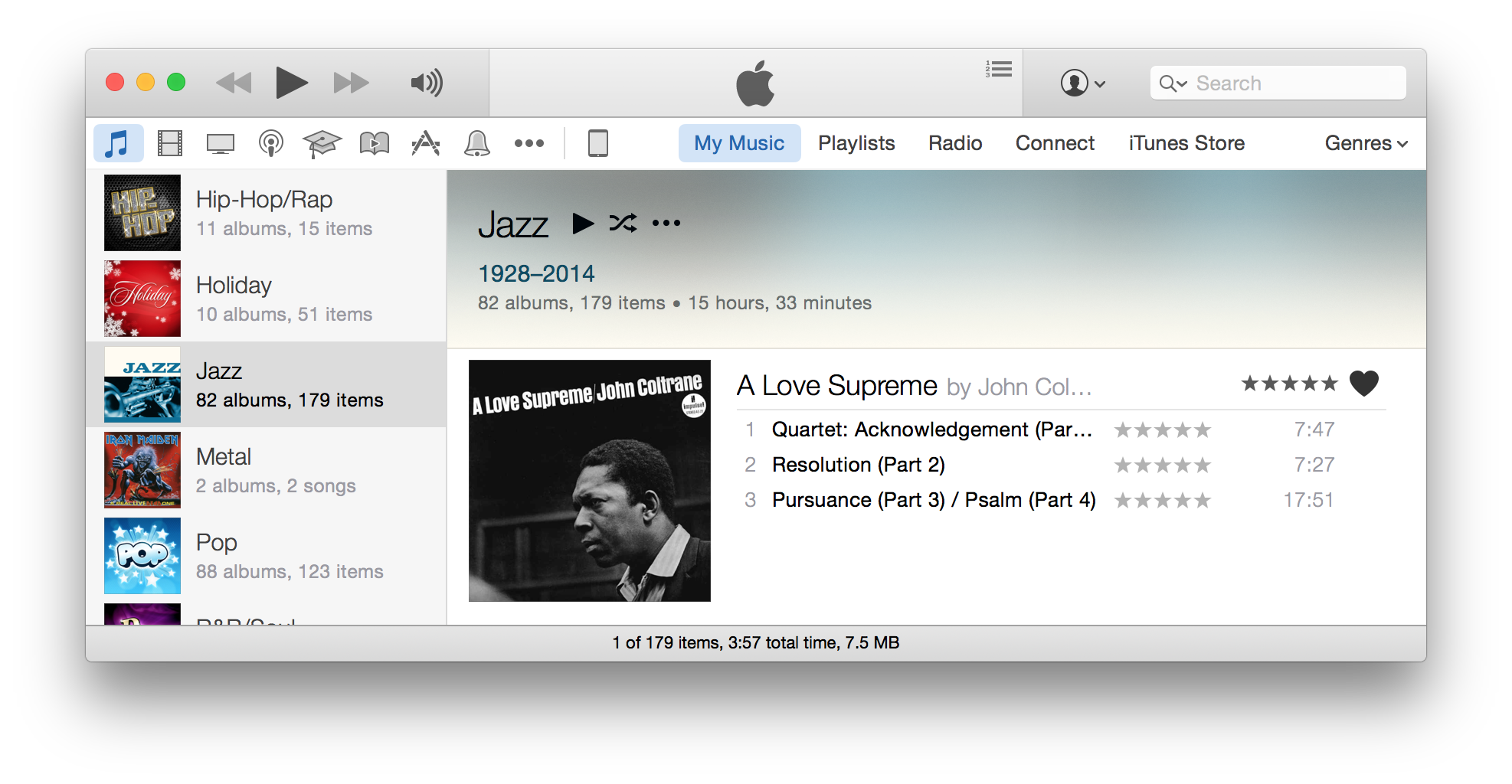Set star rating for Resolution (Part 2)
The image size is (1512, 784).
pyautogui.click(x=1163, y=465)
